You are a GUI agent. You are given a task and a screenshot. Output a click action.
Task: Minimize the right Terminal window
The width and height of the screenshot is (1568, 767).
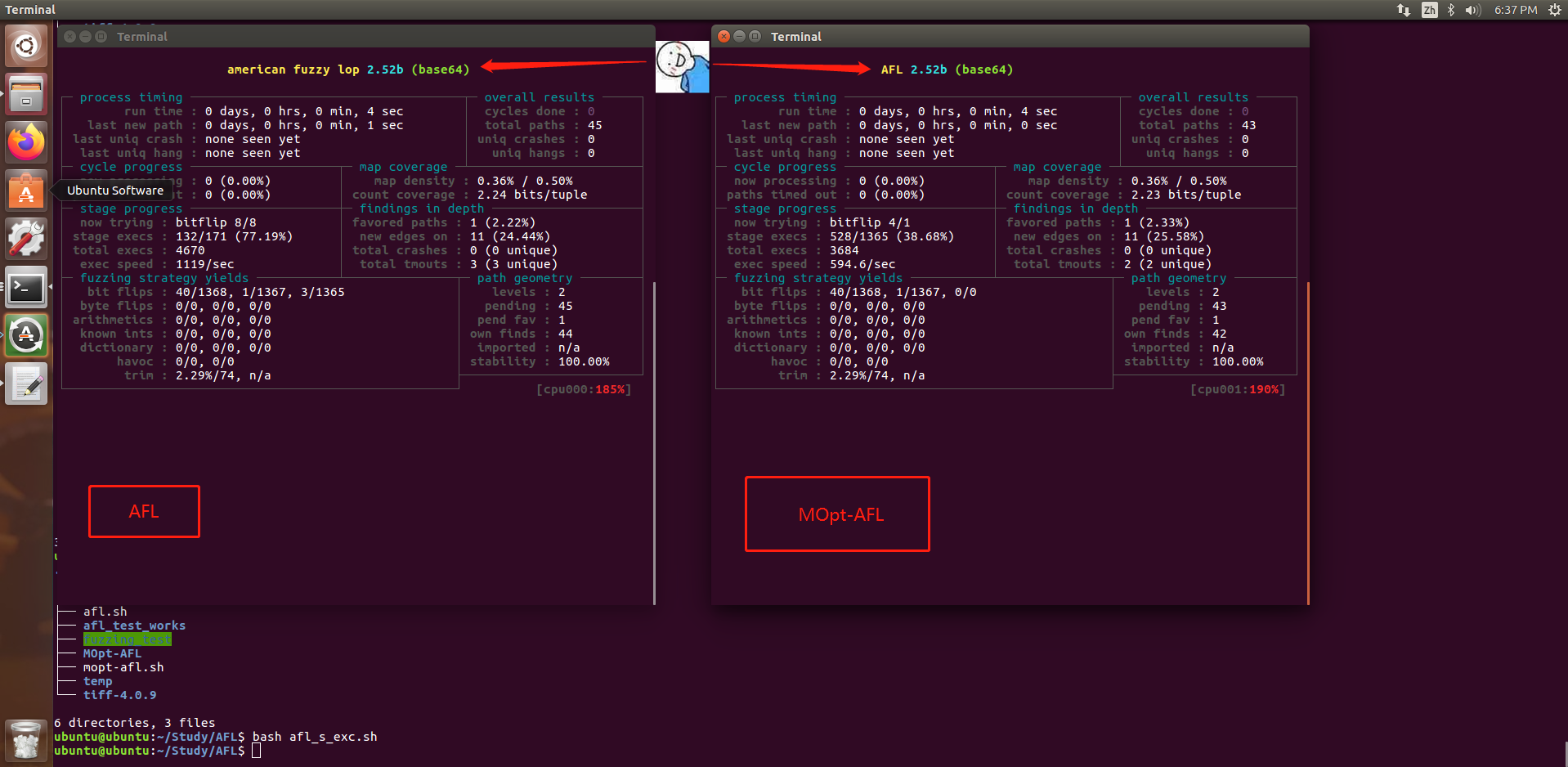coord(738,36)
